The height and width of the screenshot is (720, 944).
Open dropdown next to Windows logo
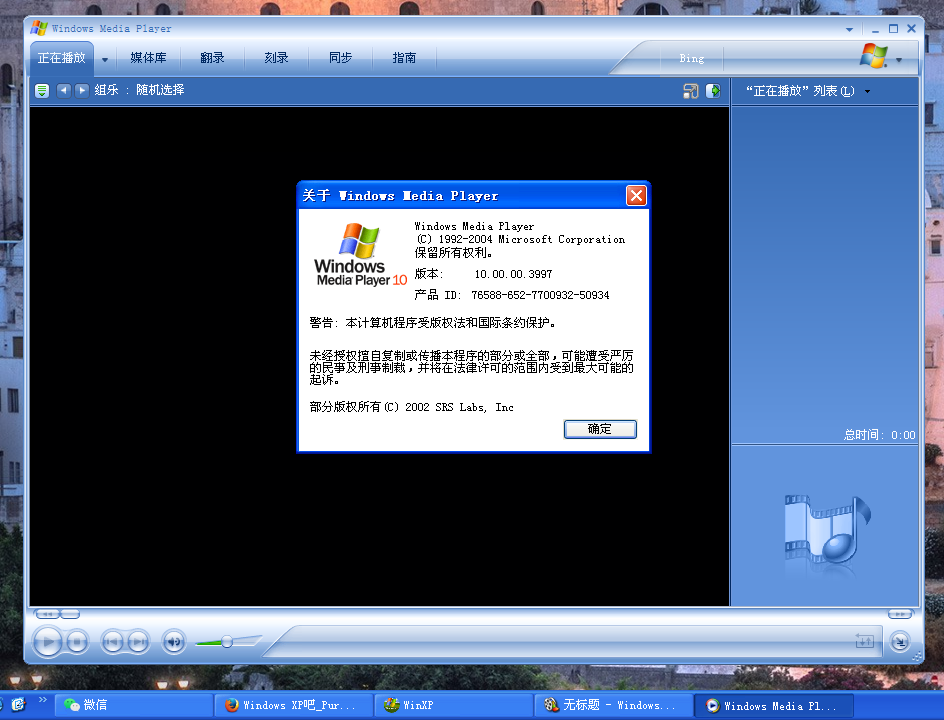[x=899, y=60]
